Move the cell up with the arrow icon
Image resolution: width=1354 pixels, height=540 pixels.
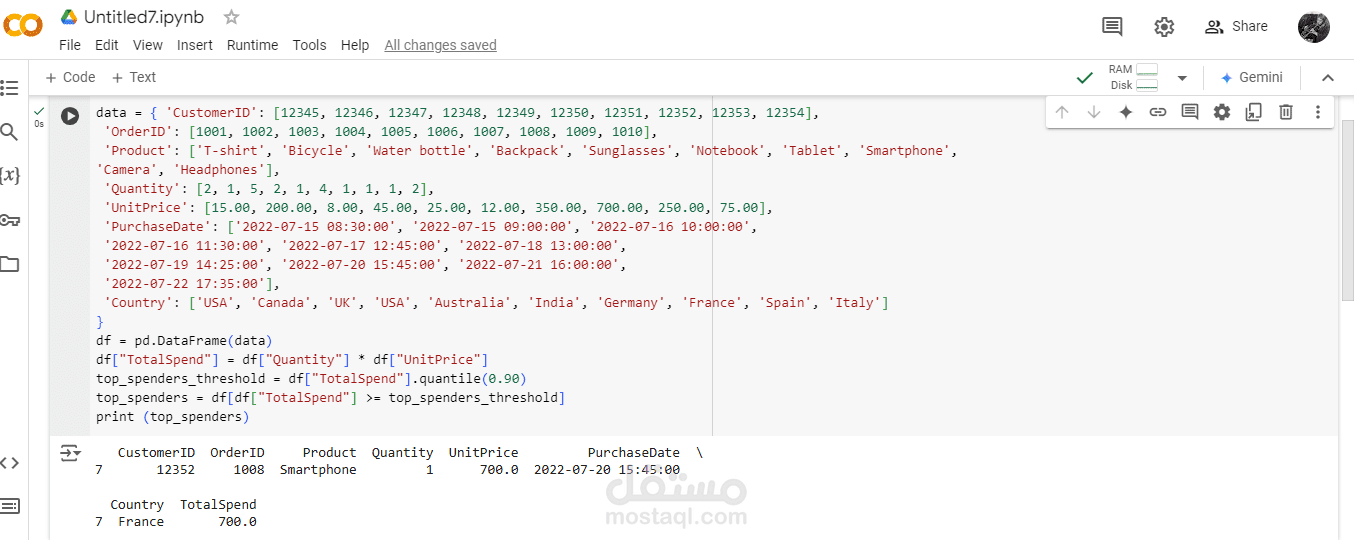click(x=1062, y=112)
